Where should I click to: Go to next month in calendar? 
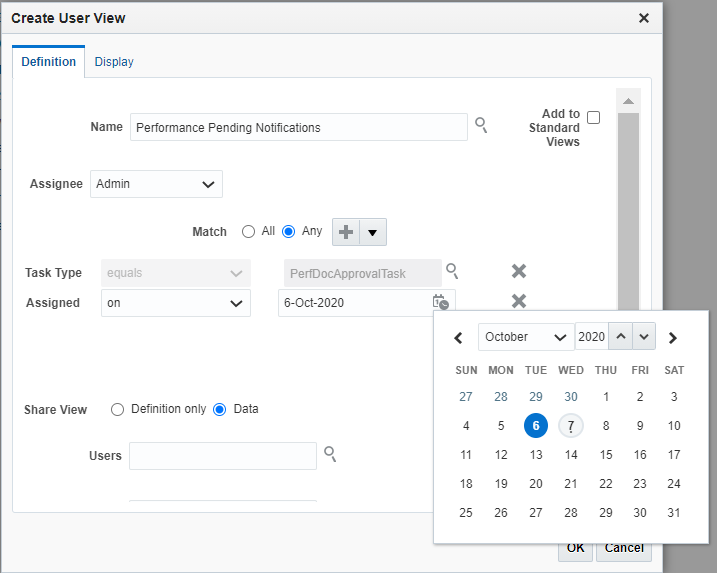click(672, 338)
